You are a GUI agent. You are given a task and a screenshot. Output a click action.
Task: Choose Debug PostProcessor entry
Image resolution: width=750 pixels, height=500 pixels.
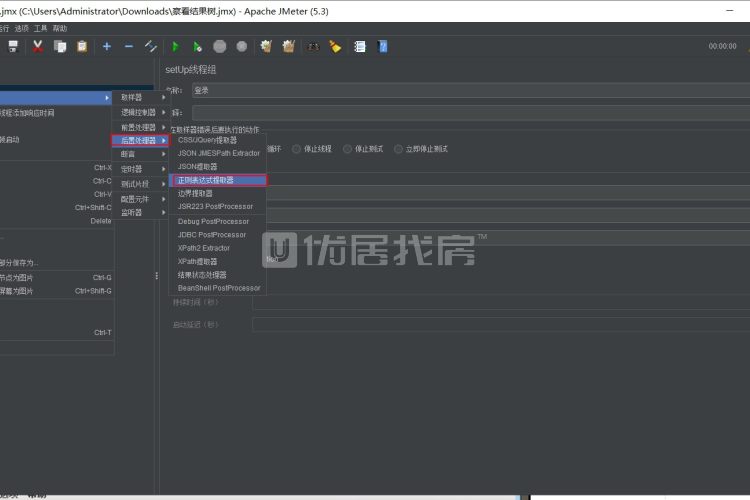218,222
